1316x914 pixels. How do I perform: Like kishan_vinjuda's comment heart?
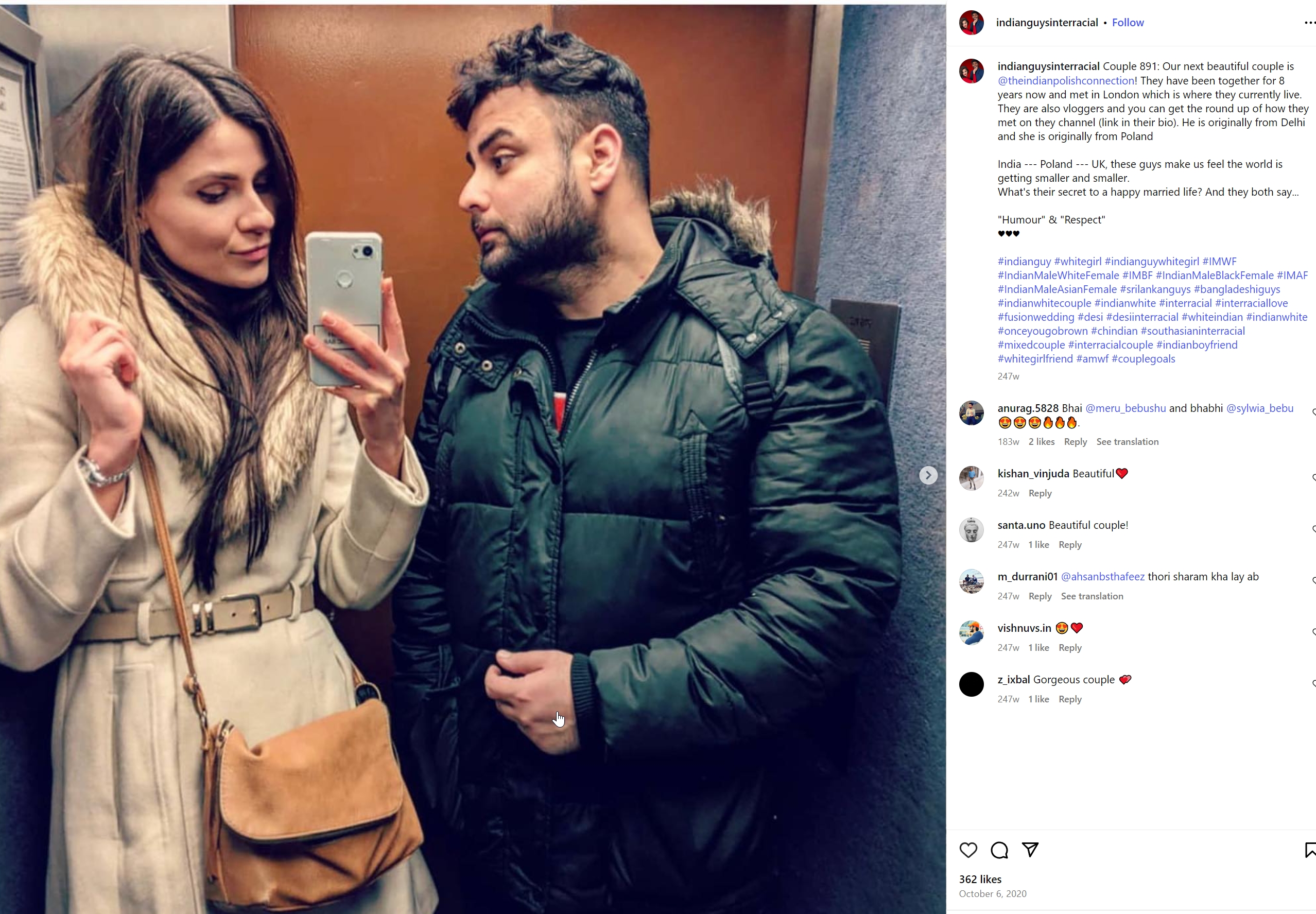1313,478
